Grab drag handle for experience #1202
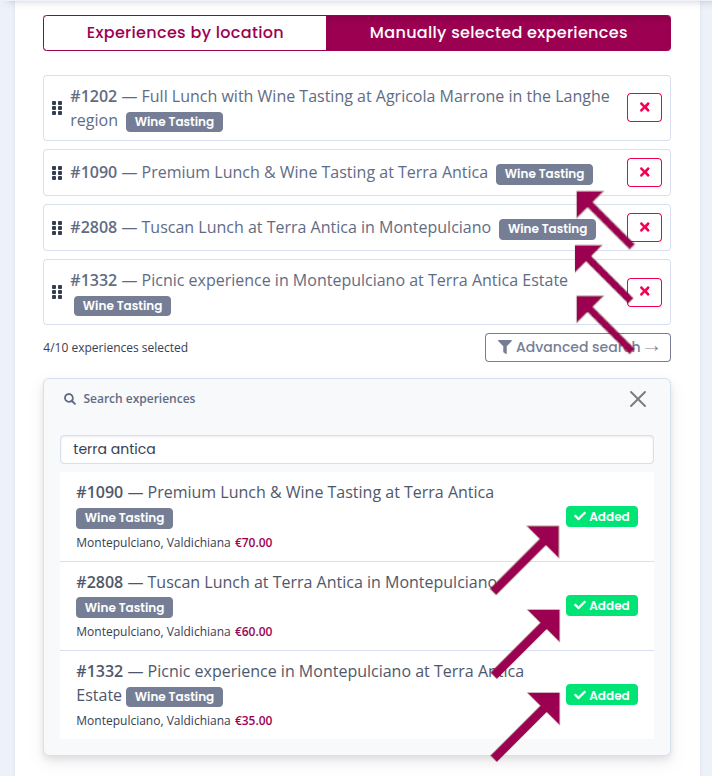Viewport: 712px width, 776px height. tap(57, 108)
